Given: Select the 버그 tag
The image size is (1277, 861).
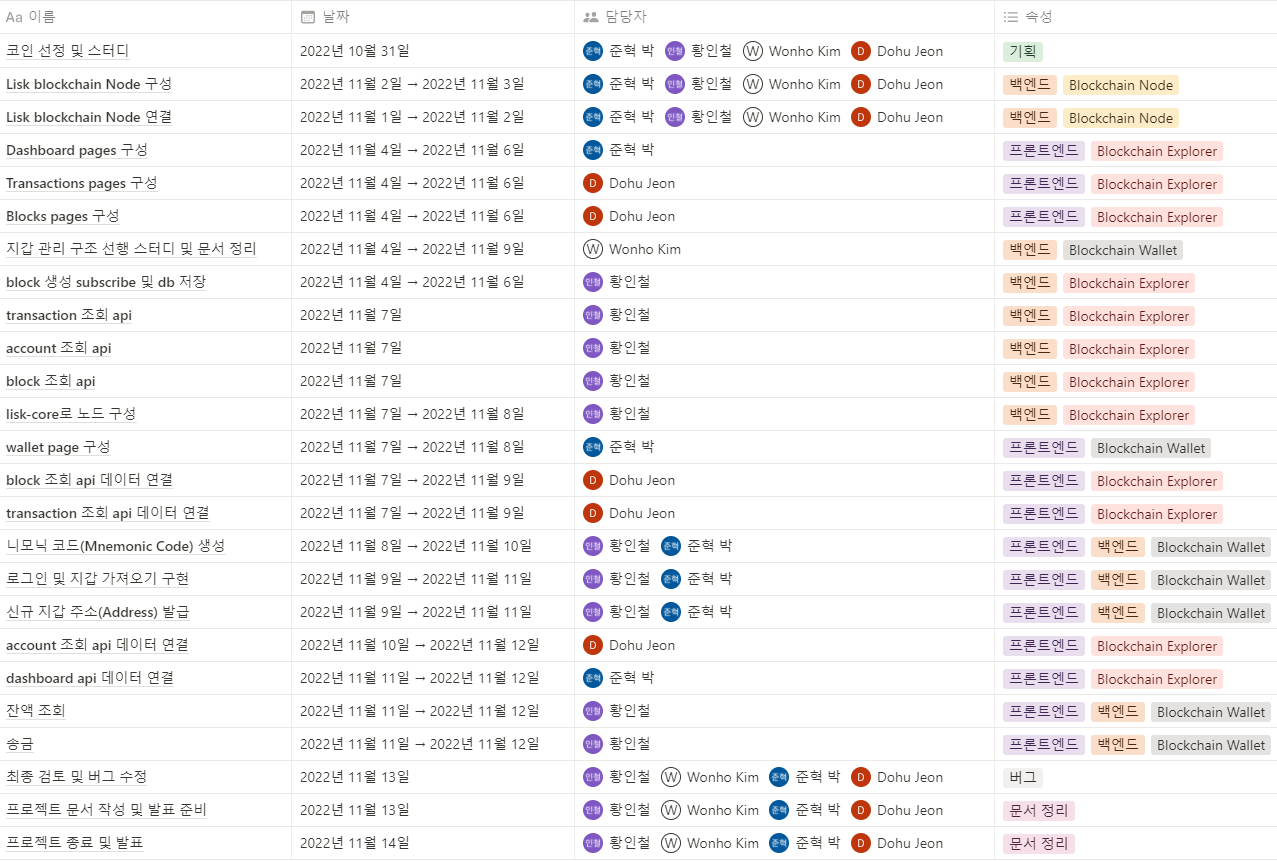Looking at the screenshot, I should click(x=1023, y=778).
